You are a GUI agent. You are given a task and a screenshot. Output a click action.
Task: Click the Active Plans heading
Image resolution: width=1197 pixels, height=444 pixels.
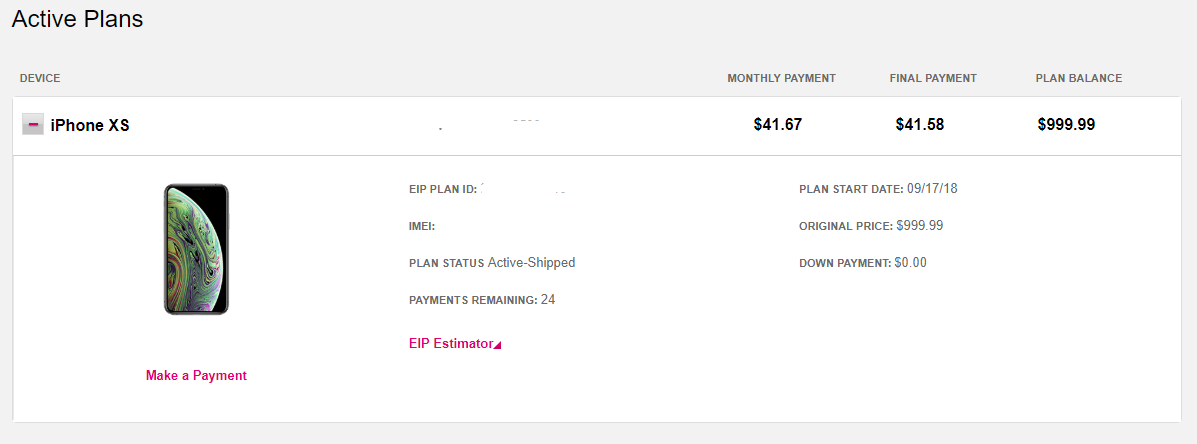click(x=77, y=19)
